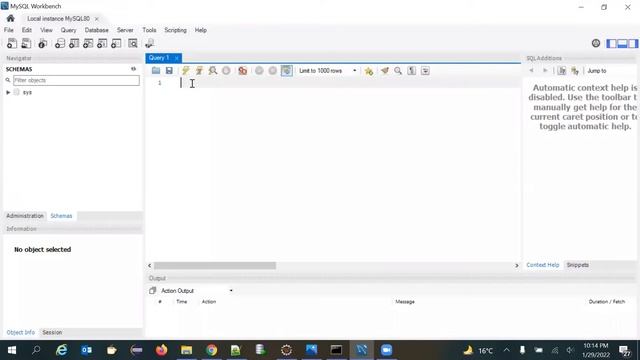Open the Query menu

click(x=68, y=30)
